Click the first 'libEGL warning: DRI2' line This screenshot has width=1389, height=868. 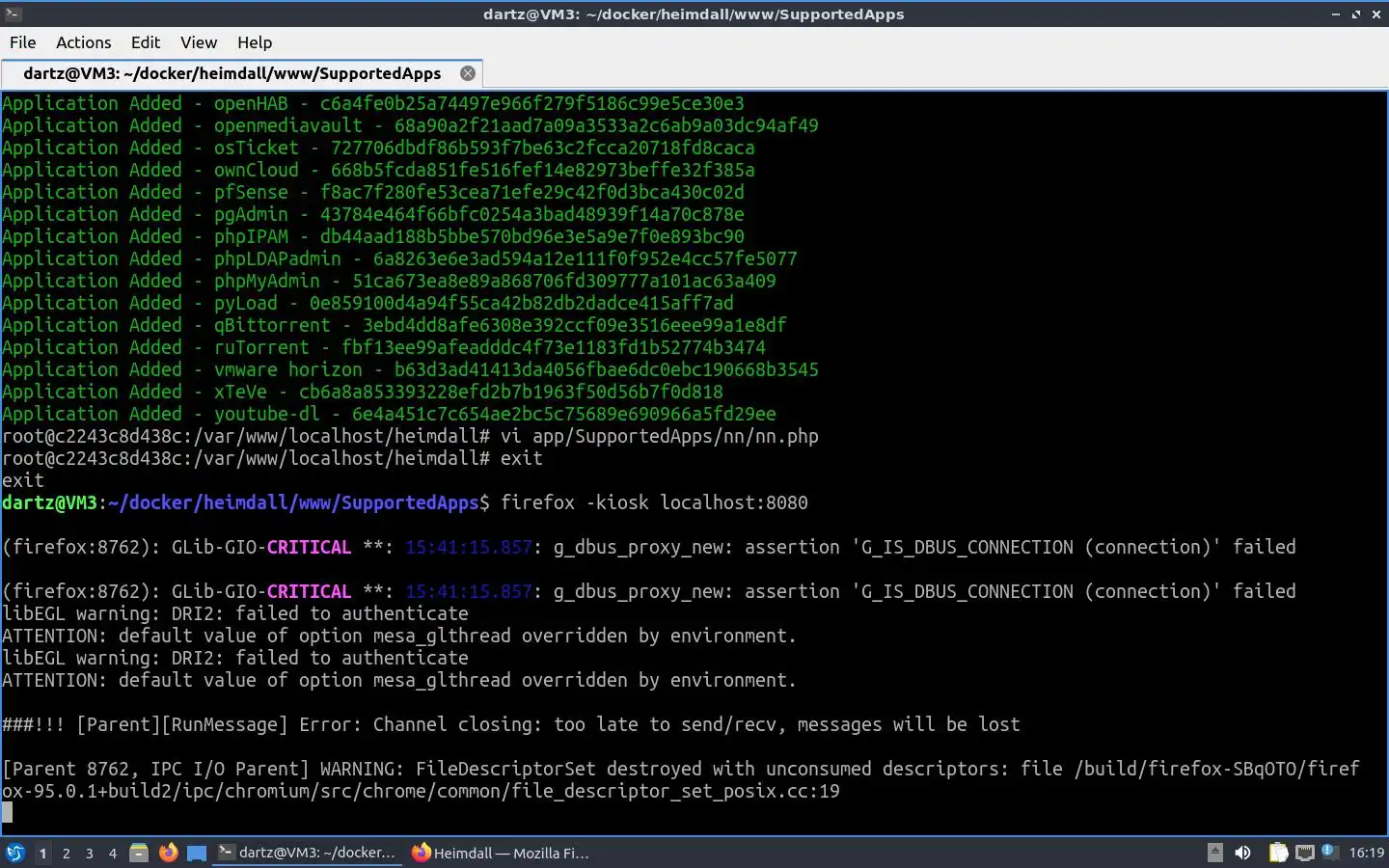[x=235, y=613]
